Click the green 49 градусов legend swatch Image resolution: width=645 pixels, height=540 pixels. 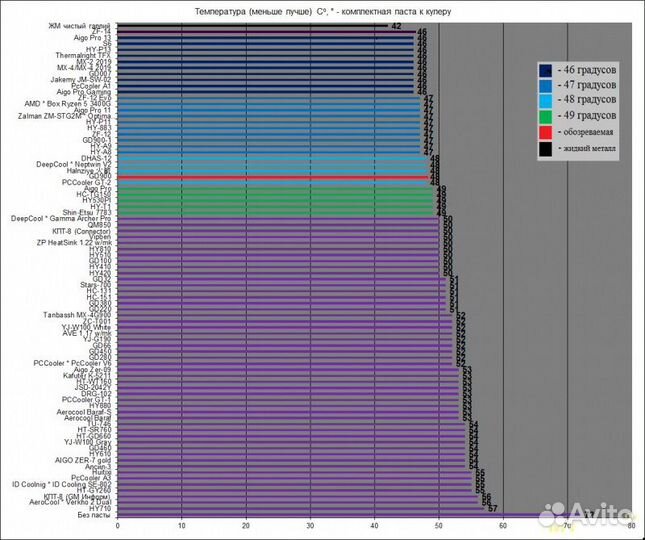[x=547, y=116]
